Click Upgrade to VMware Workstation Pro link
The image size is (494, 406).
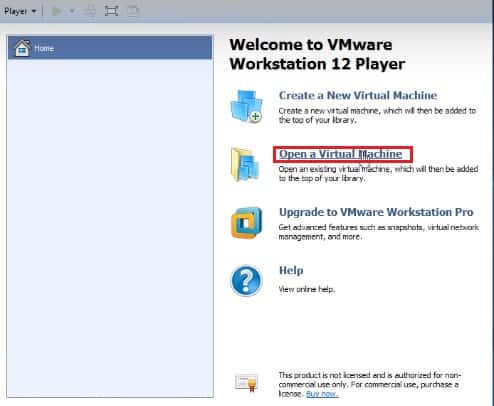click(376, 212)
